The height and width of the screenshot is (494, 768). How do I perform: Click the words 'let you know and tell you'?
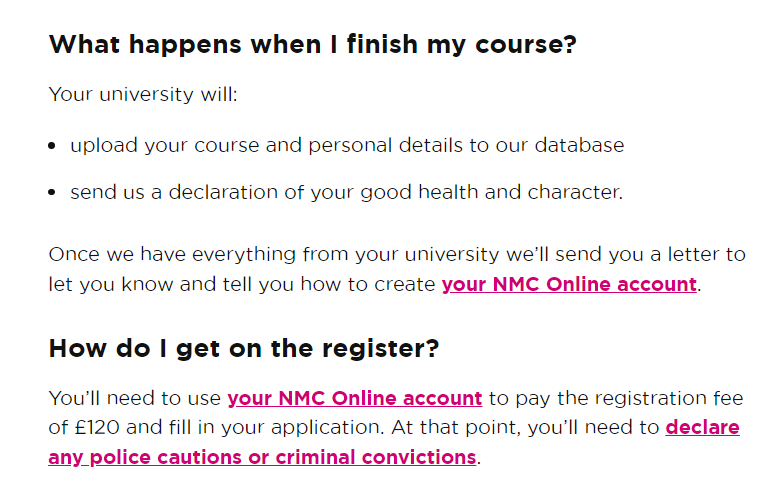pos(171,284)
